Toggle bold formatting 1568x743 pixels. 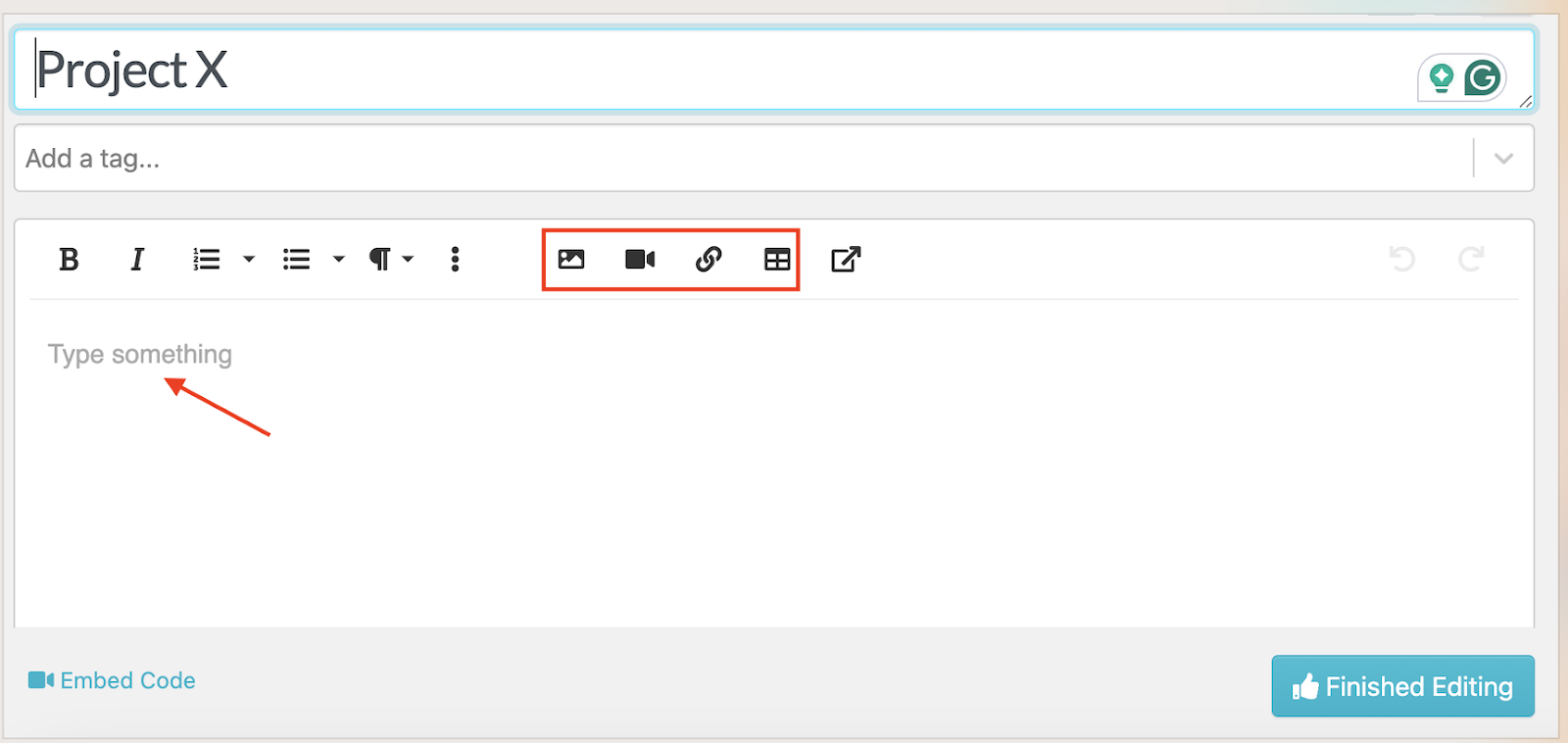69,260
